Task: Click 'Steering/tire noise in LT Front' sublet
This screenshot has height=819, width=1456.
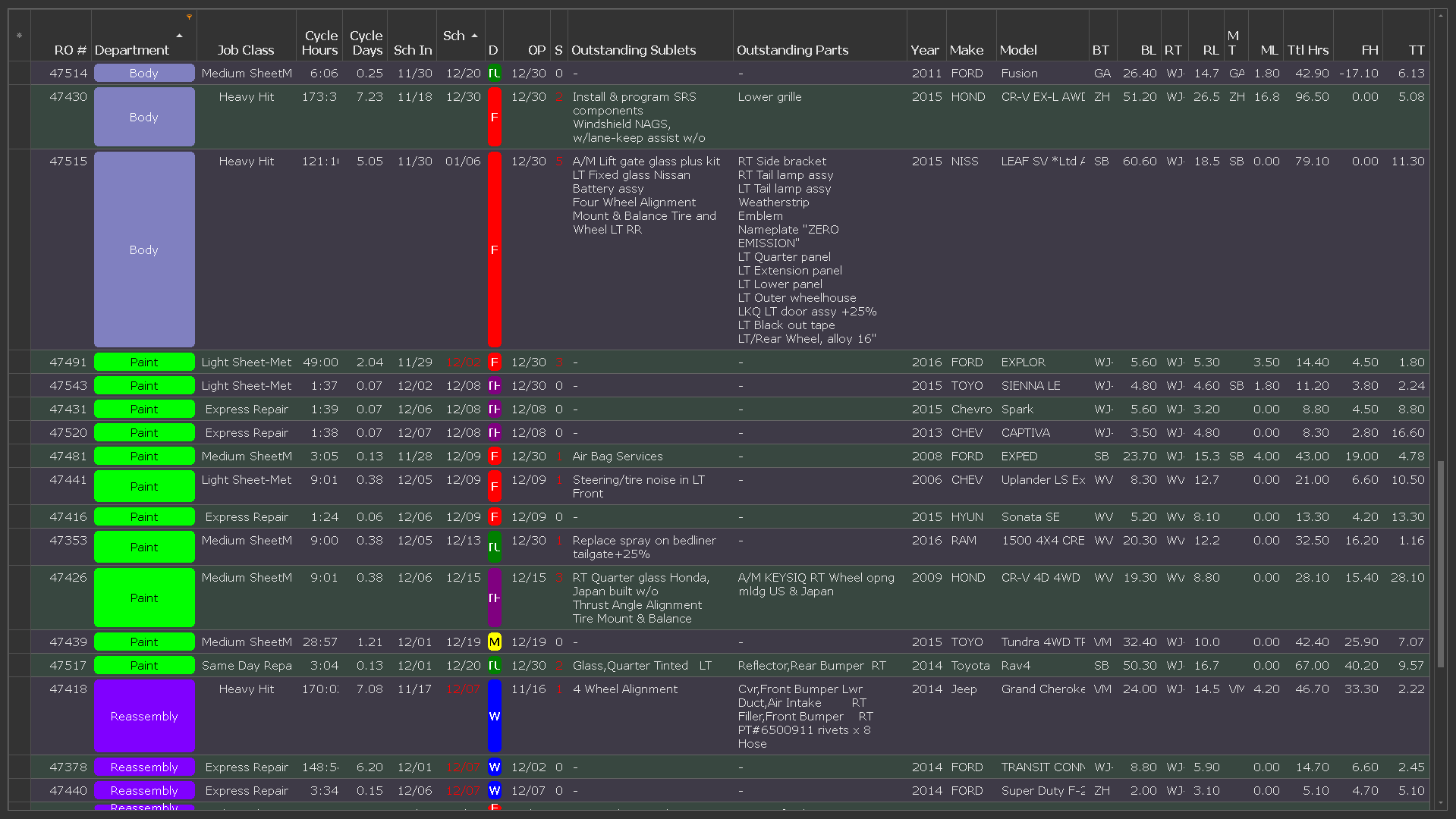Action: coord(639,487)
